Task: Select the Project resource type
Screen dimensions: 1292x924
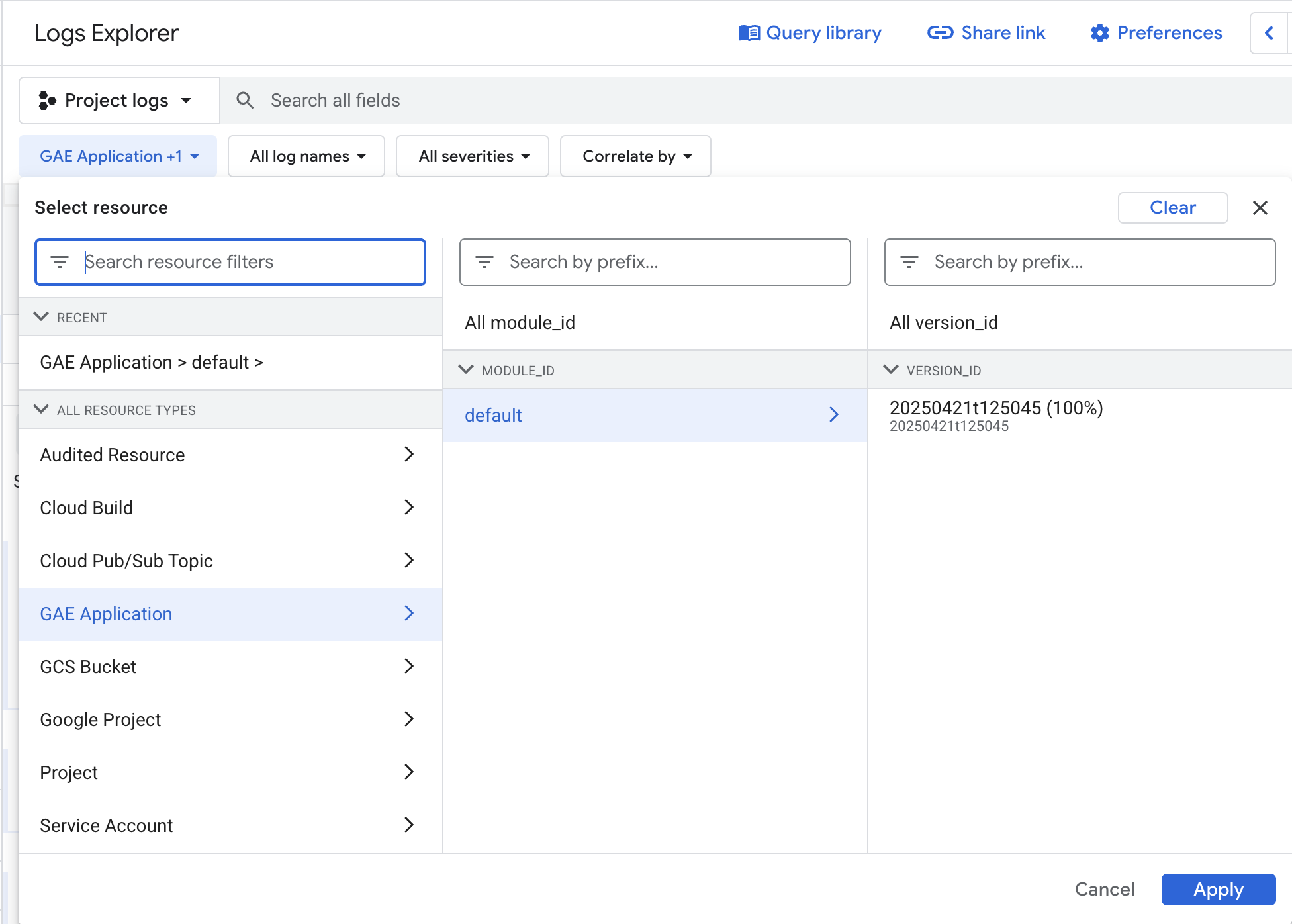Action: (x=230, y=773)
